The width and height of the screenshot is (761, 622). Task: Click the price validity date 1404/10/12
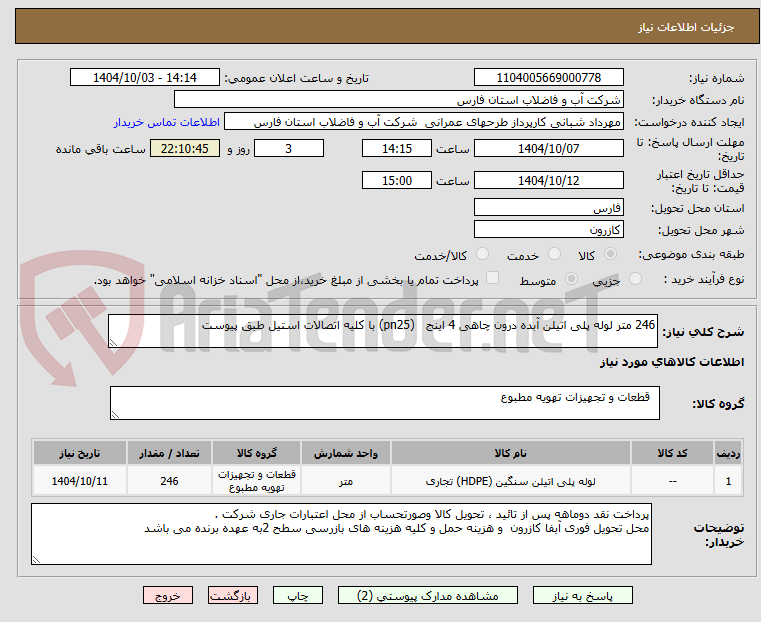pyautogui.click(x=548, y=180)
